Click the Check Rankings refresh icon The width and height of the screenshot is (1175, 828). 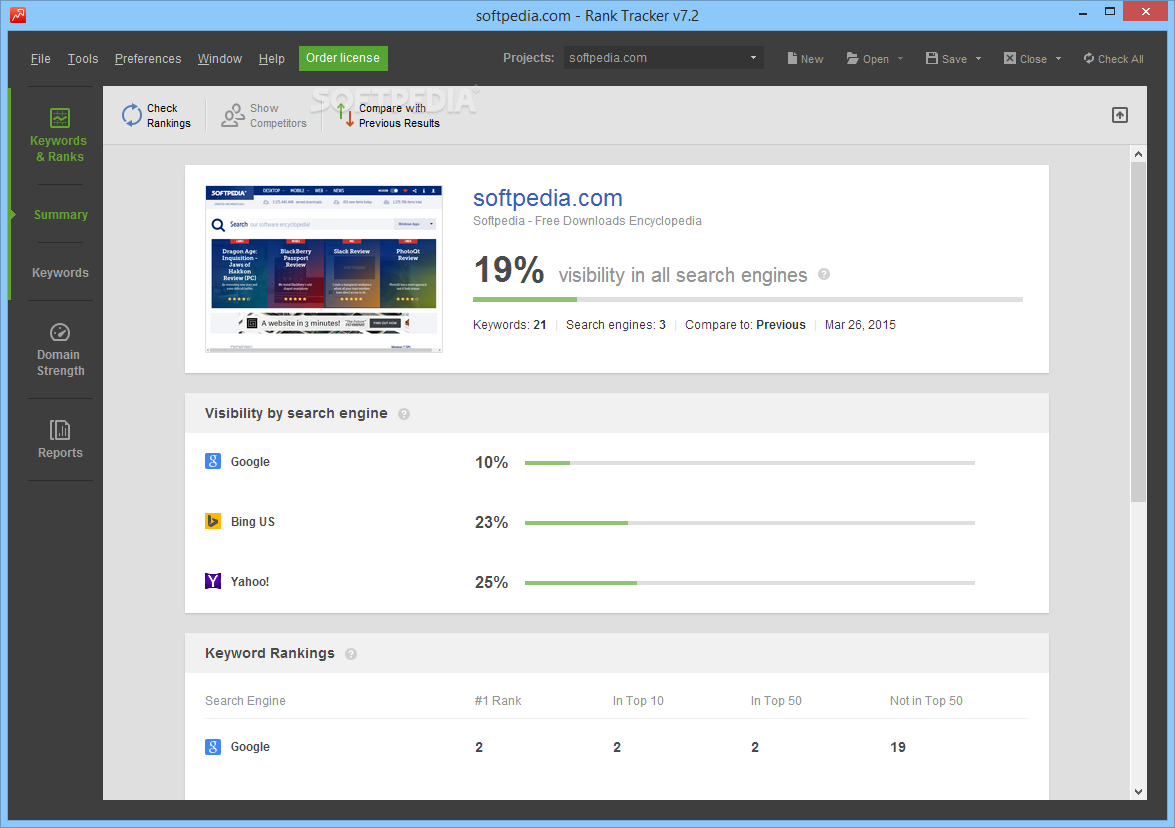point(132,115)
